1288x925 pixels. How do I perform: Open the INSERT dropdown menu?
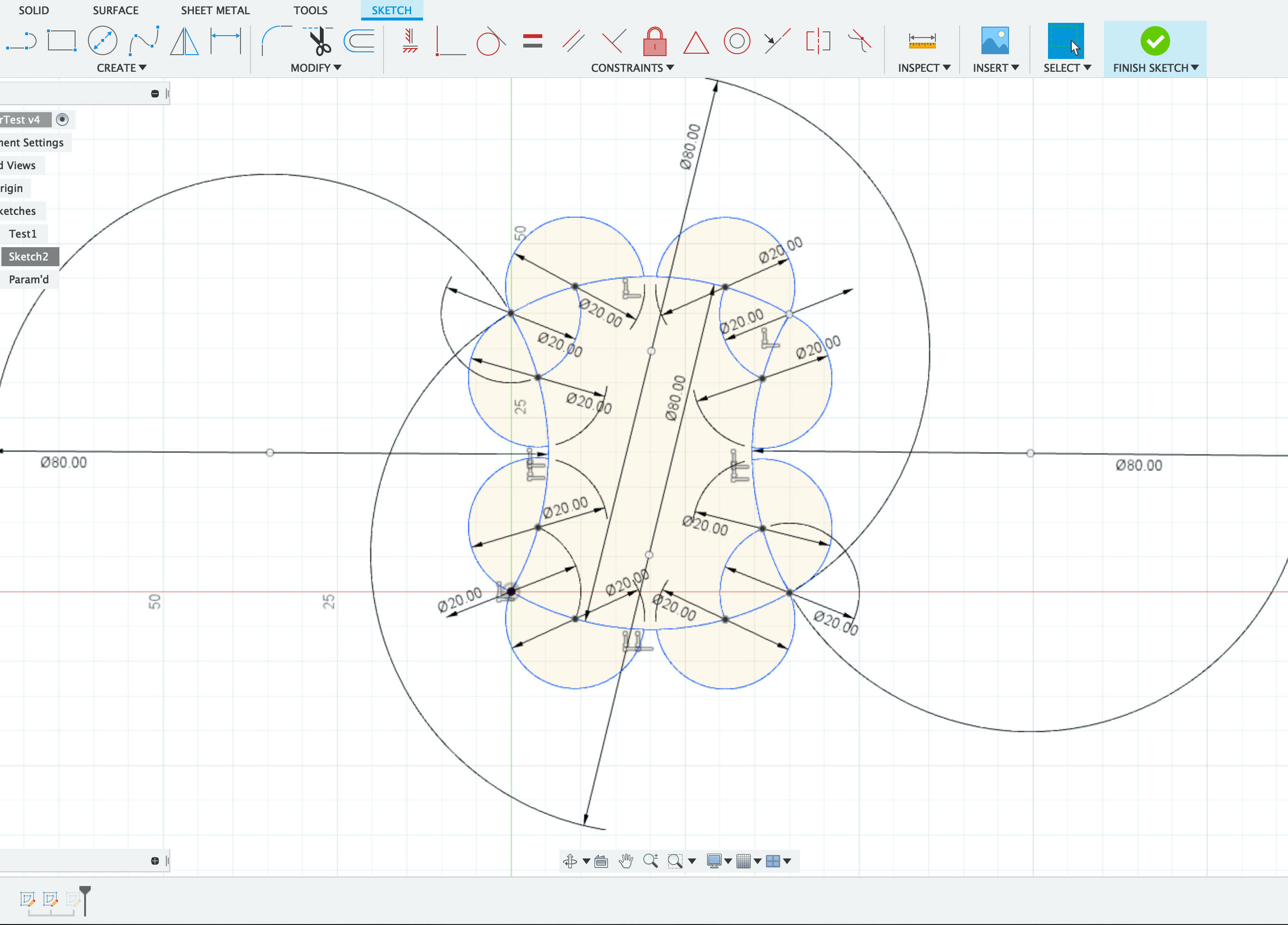click(996, 67)
